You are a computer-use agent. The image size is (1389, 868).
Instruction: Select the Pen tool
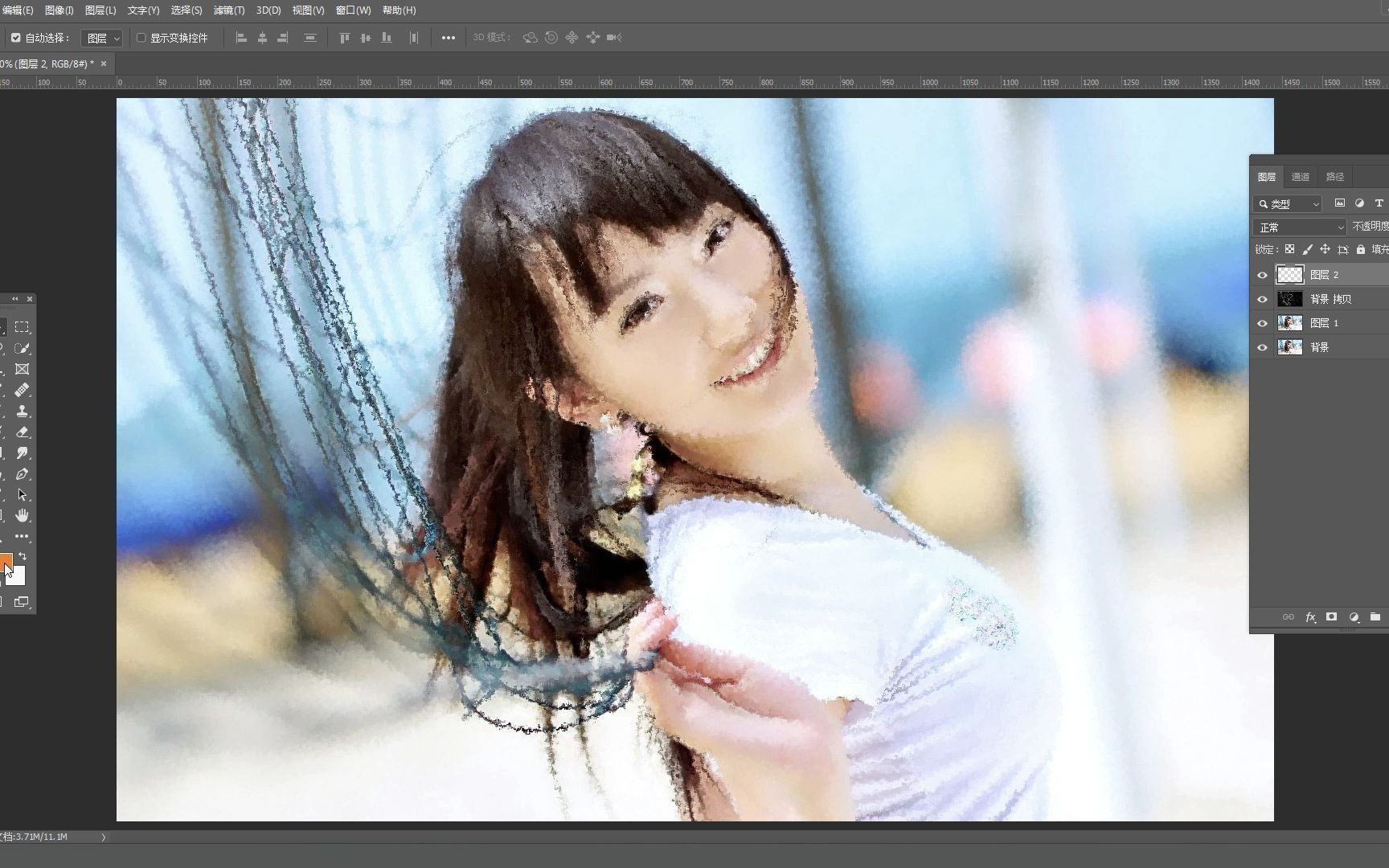click(22, 473)
